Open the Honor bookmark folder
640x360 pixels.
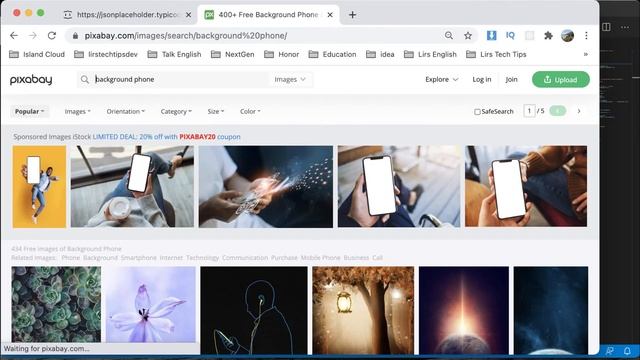tap(282, 54)
